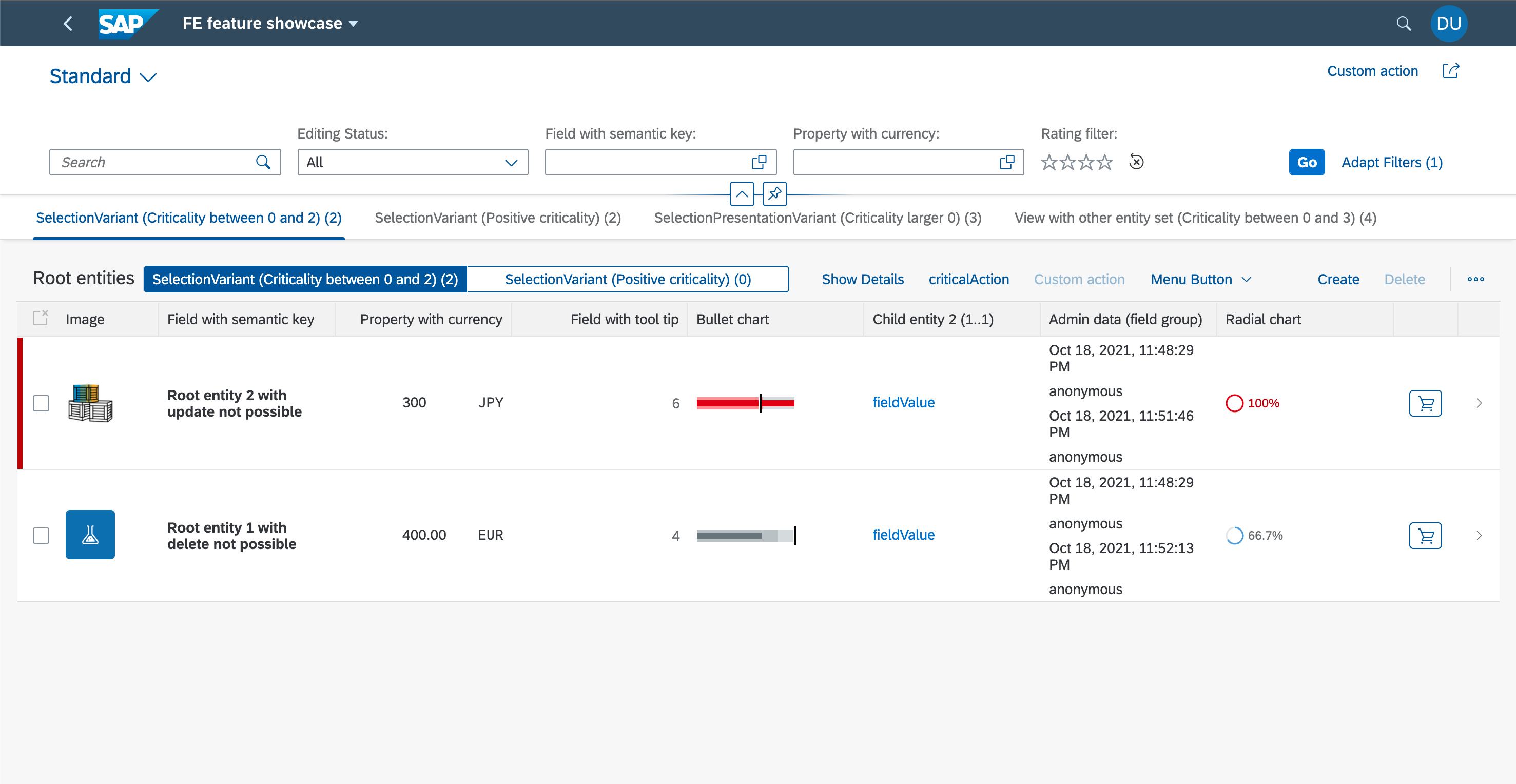Select checkbox for Root entity 2 row
Image resolution: width=1516 pixels, height=784 pixels.
tap(41, 403)
